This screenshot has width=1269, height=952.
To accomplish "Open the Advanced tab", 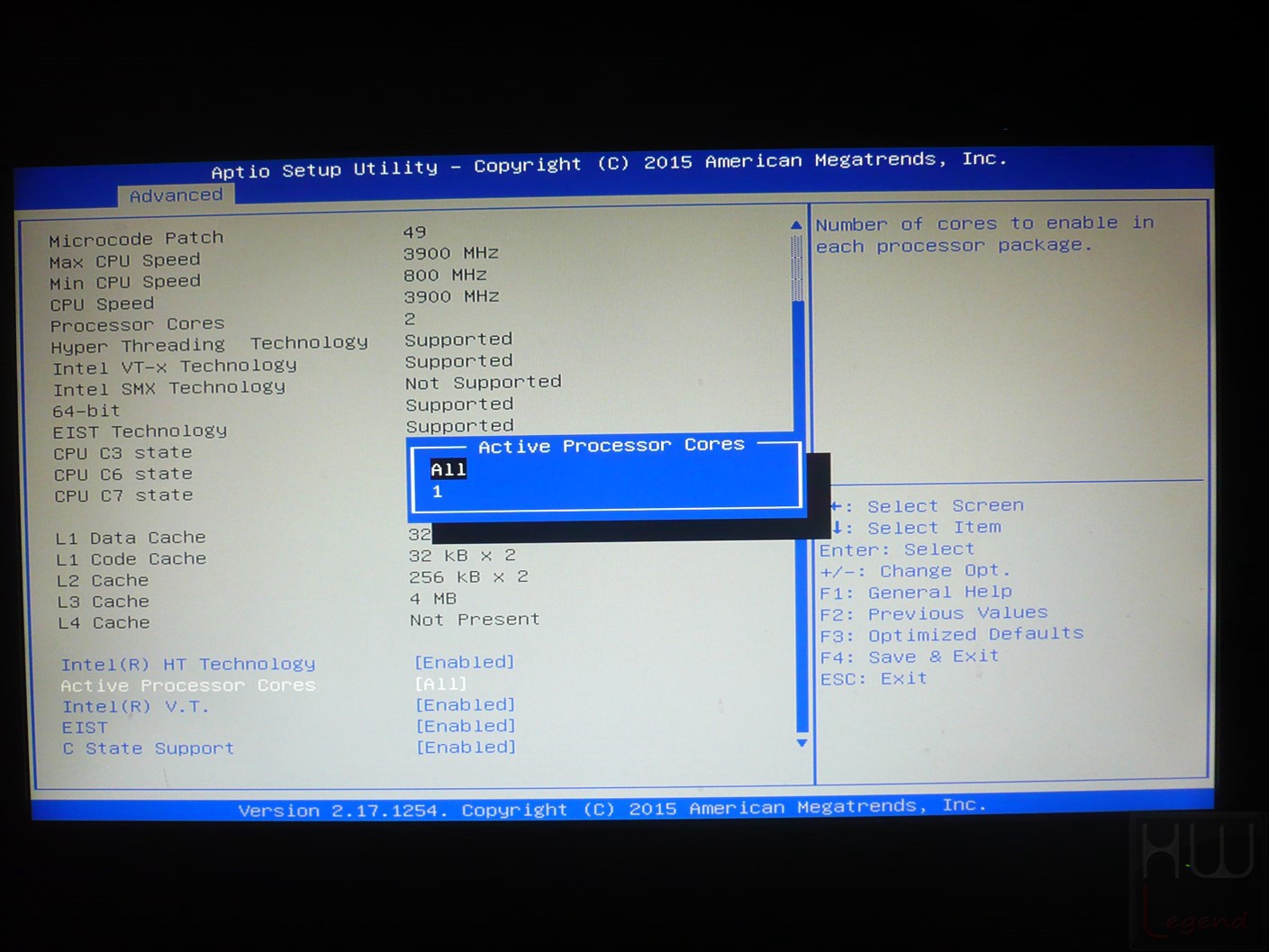I will click(x=176, y=195).
